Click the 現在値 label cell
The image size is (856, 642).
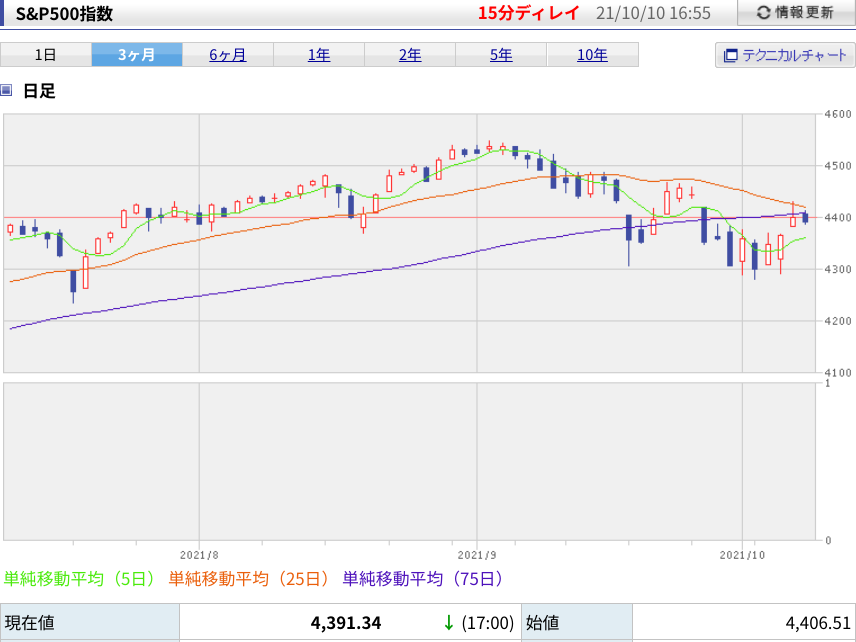(x=90, y=623)
